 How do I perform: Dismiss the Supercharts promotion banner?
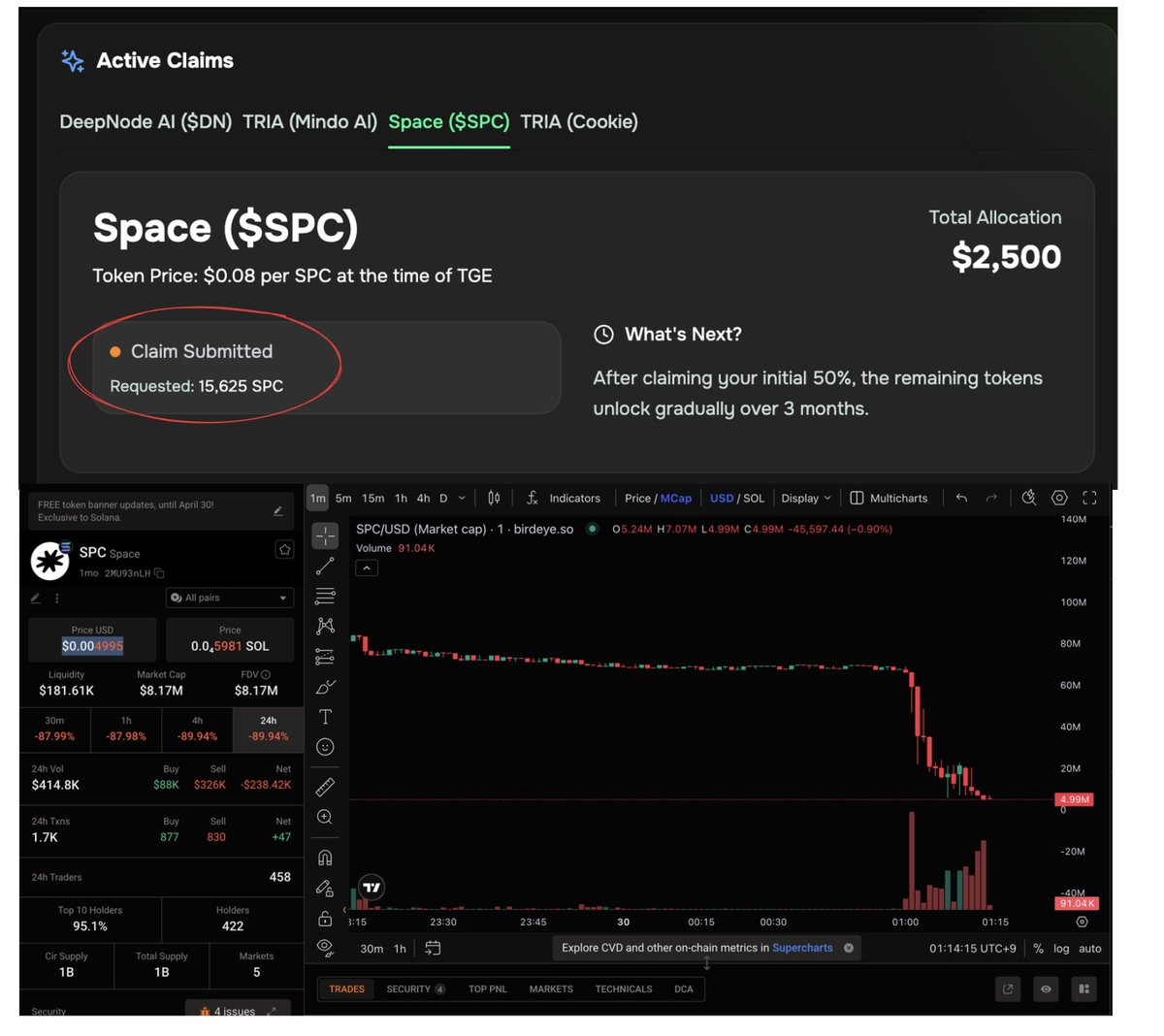tap(849, 948)
